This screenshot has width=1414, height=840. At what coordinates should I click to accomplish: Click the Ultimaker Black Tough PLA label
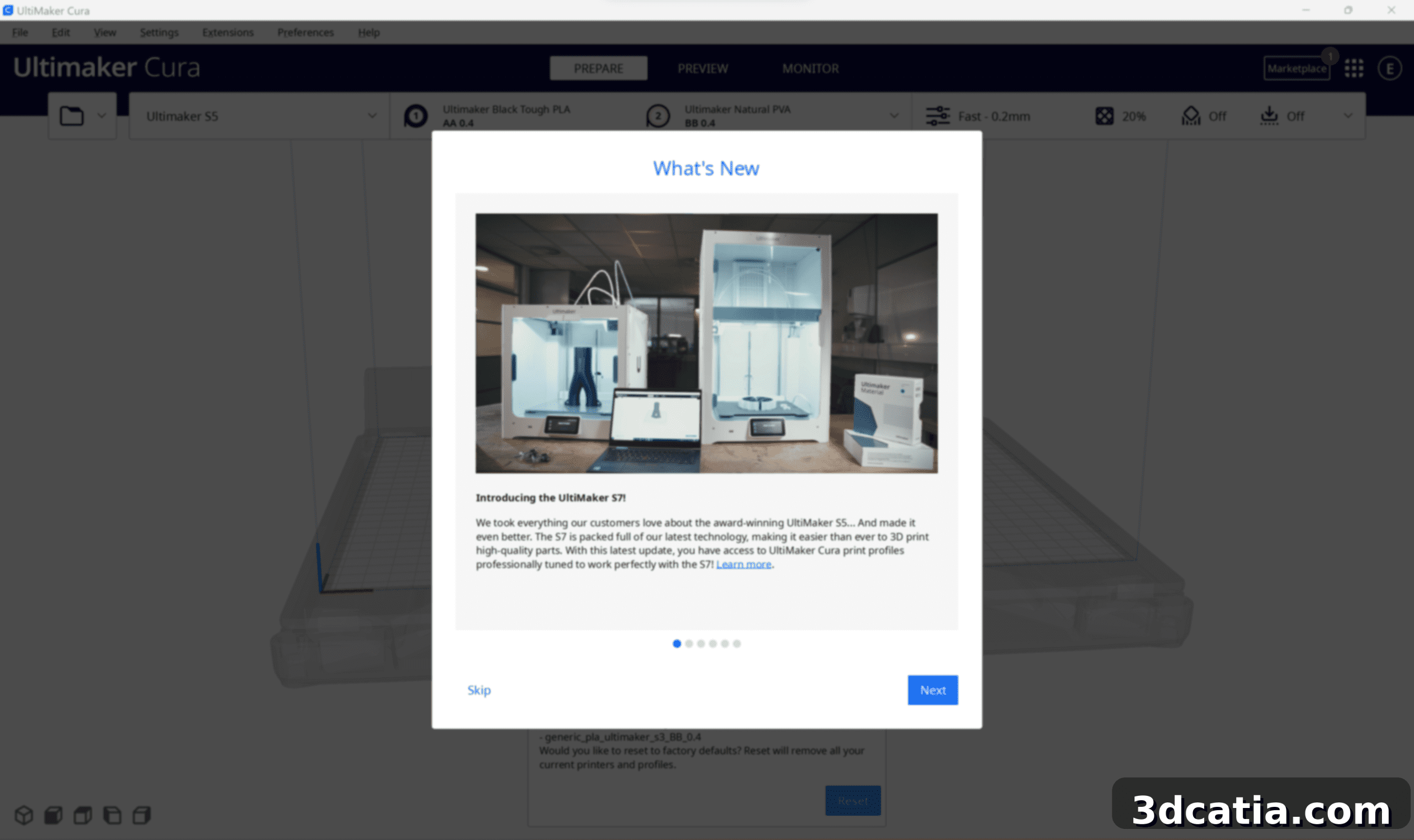(x=506, y=109)
